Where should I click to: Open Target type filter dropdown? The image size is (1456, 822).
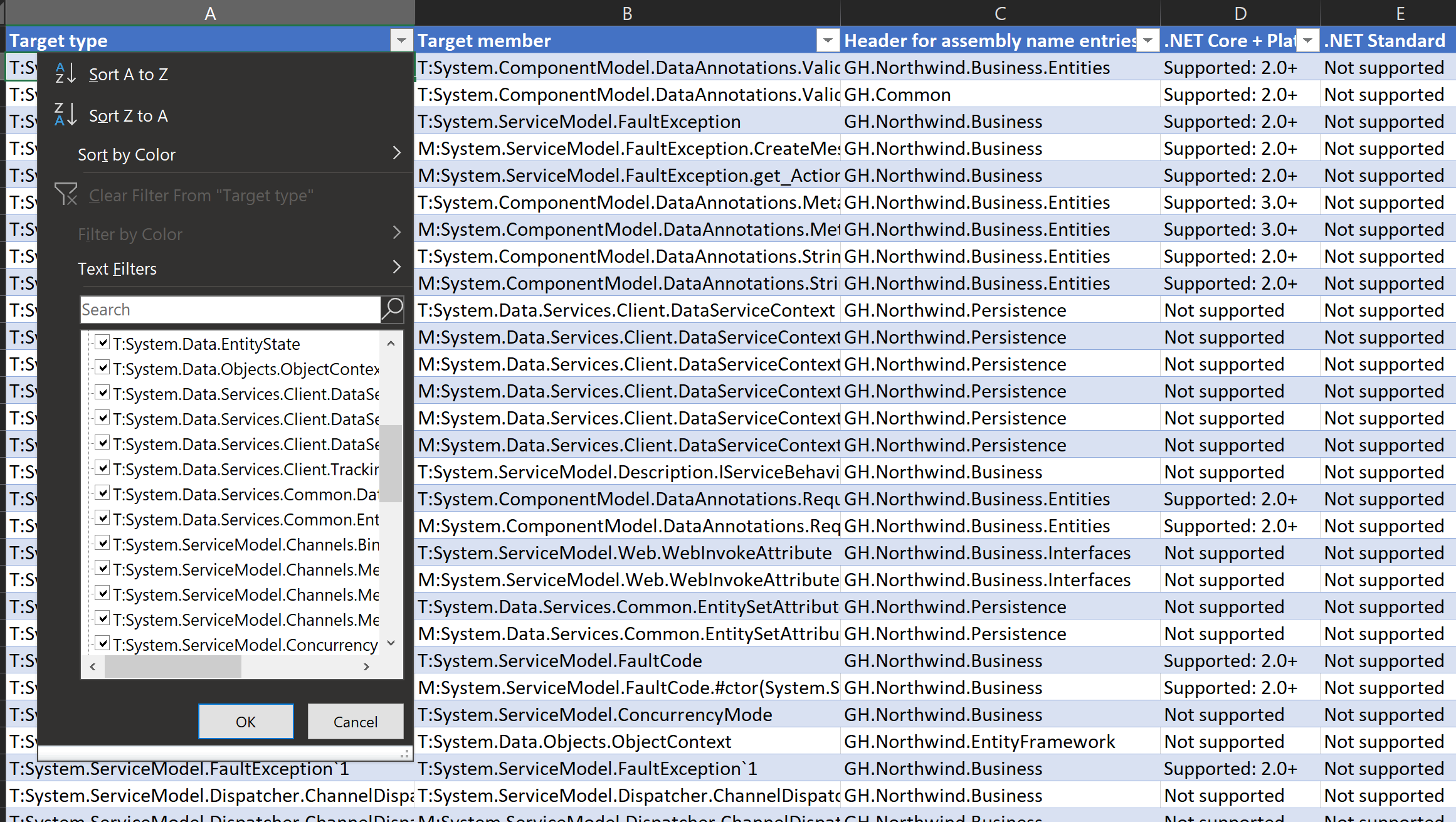[x=401, y=41]
